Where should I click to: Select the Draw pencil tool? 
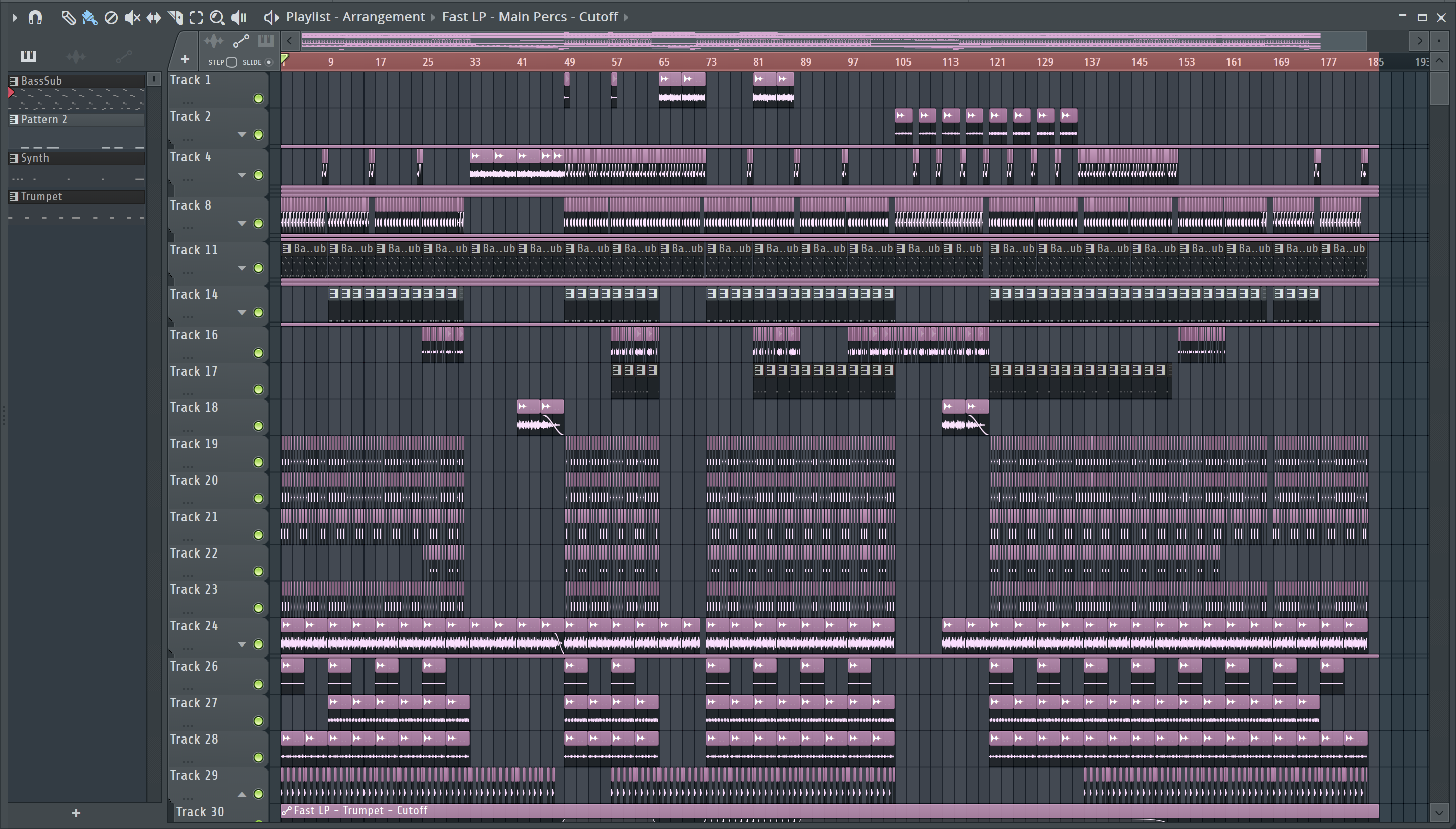tap(68, 18)
